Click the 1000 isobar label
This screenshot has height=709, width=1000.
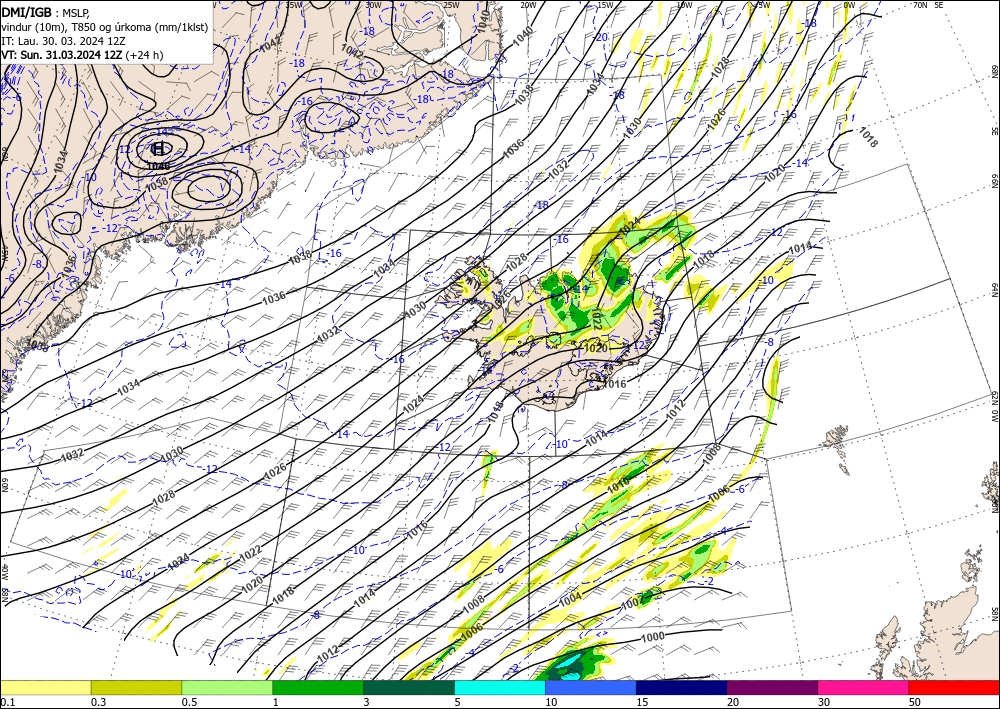[x=652, y=637]
